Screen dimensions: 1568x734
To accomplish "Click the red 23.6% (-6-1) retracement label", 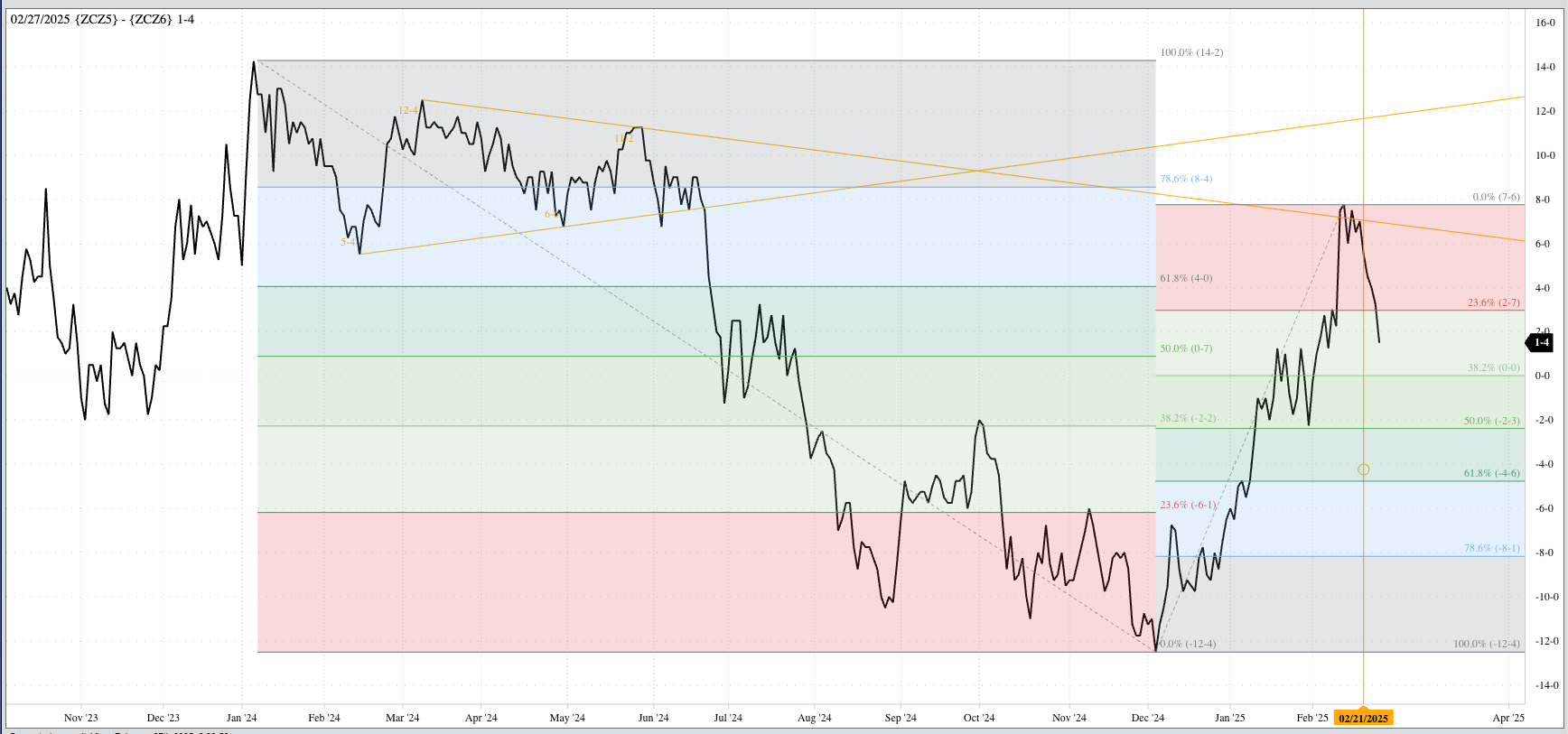I will [1188, 505].
